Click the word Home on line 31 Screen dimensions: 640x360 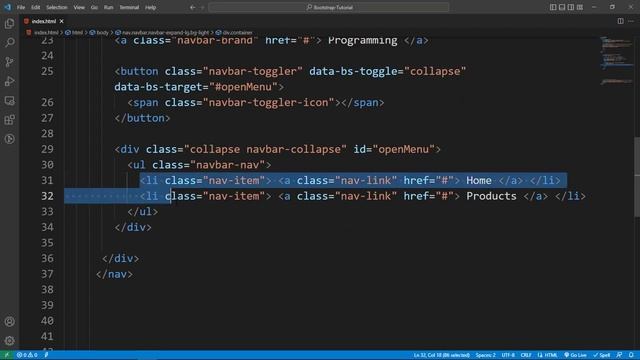[479, 180]
